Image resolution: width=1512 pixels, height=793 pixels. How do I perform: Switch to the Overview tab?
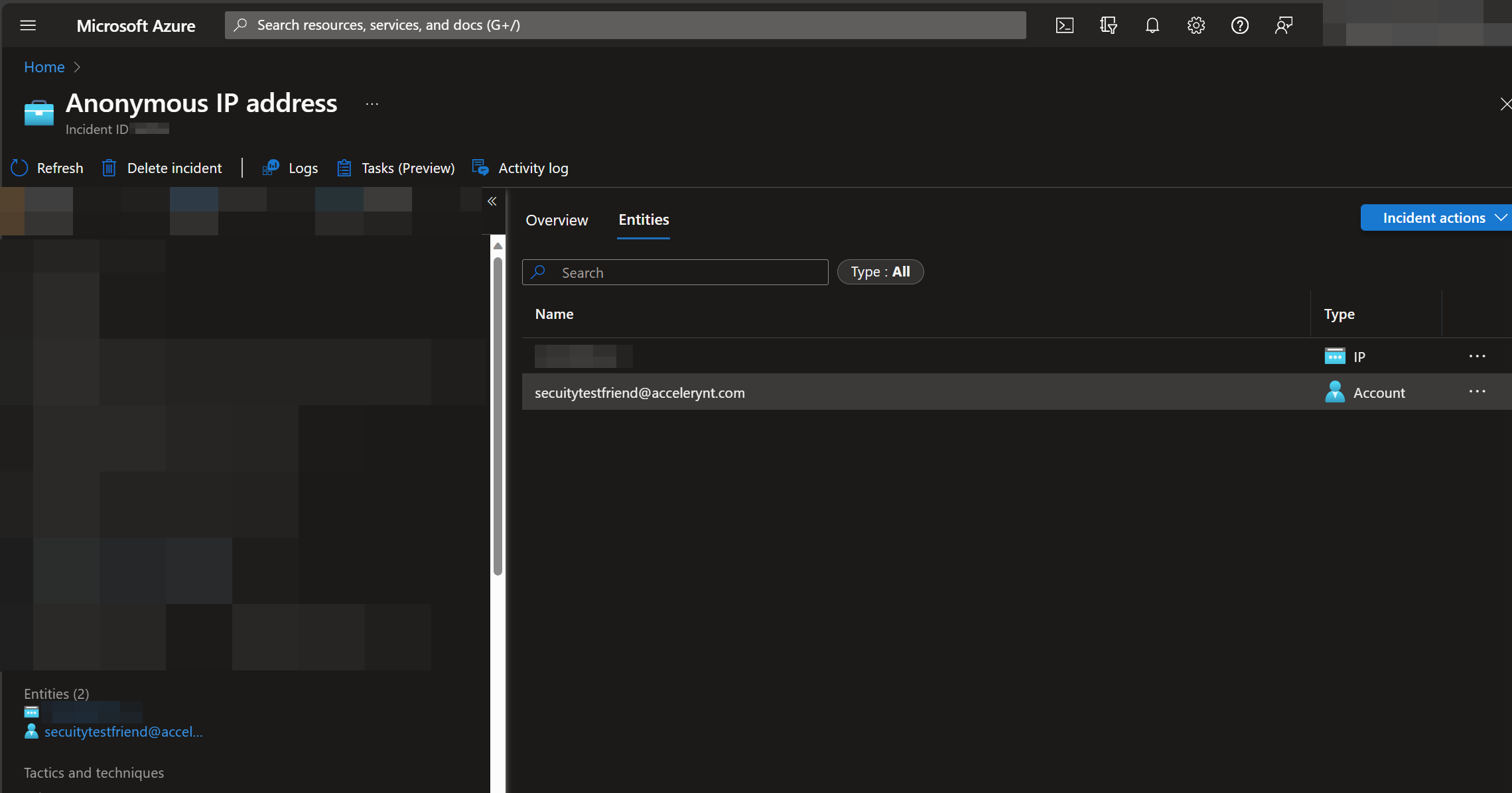(557, 219)
